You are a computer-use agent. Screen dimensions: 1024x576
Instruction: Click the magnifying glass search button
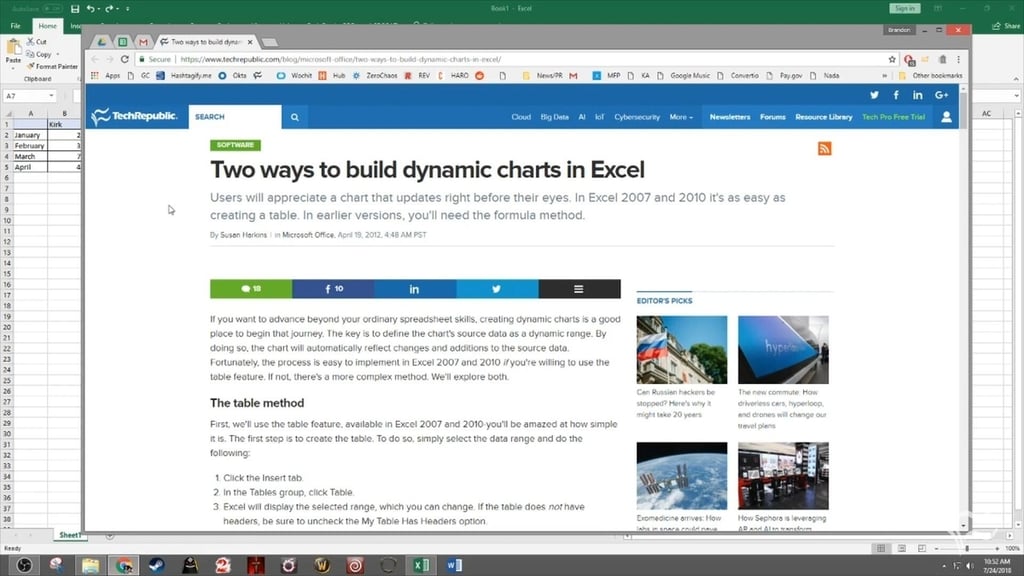(295, 117)
